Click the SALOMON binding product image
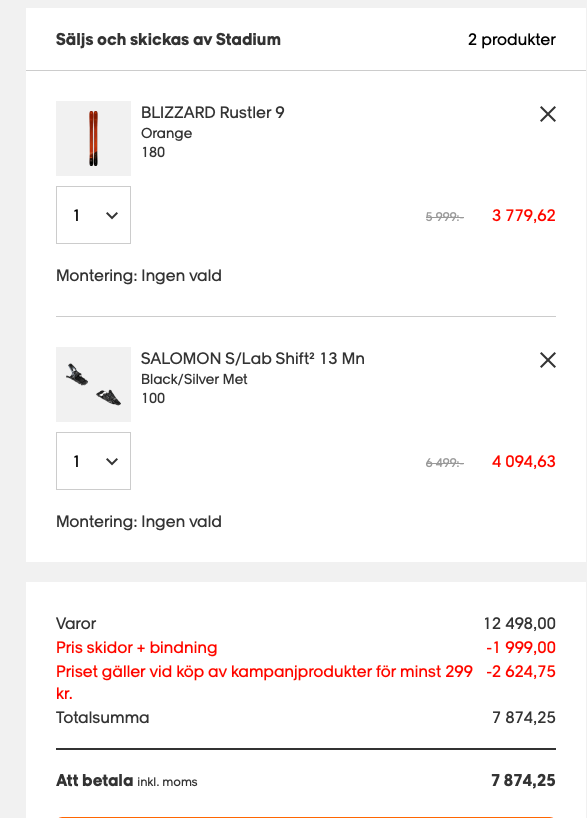The height and width of the screenshot is (818, 587). [93, 384]
